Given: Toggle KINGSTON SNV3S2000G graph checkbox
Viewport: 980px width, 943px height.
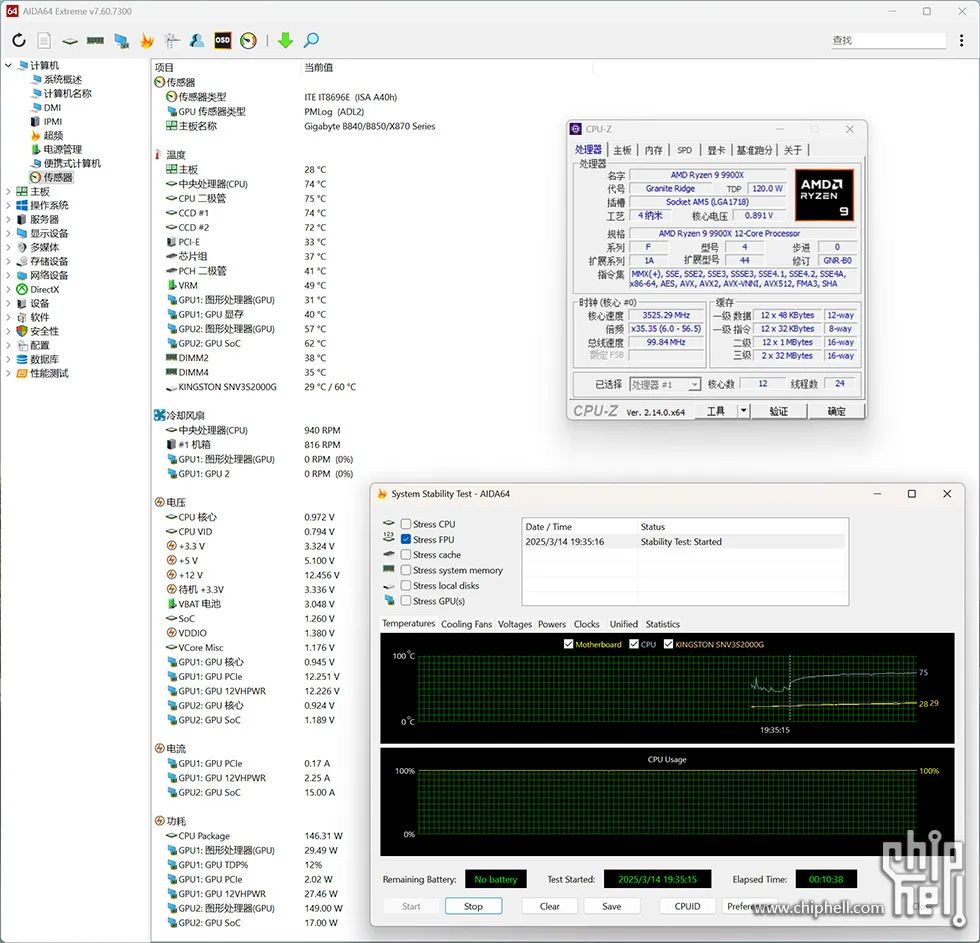Looking at the screenshot, I should point(668,644).
